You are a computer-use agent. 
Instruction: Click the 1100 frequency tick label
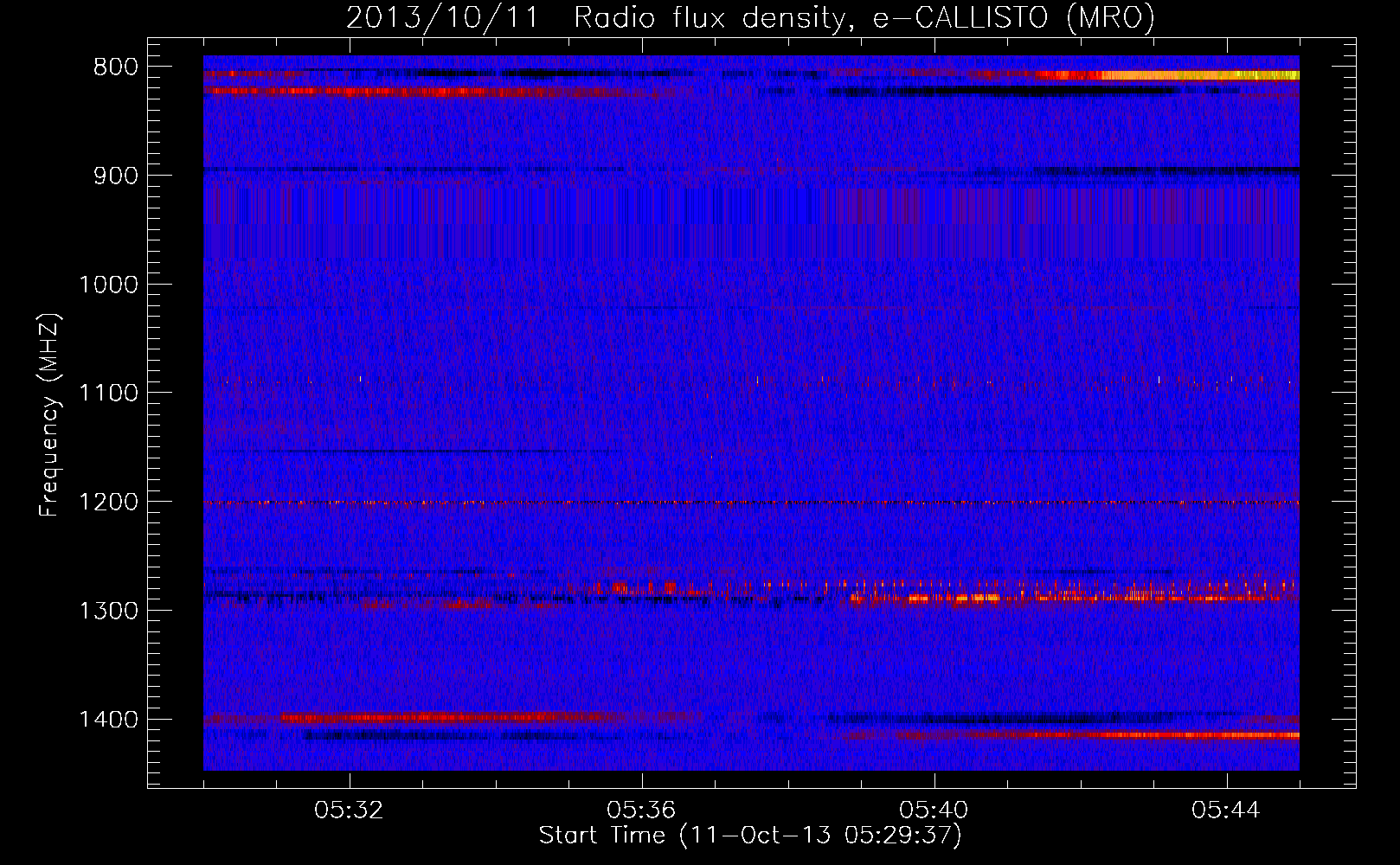108,394
